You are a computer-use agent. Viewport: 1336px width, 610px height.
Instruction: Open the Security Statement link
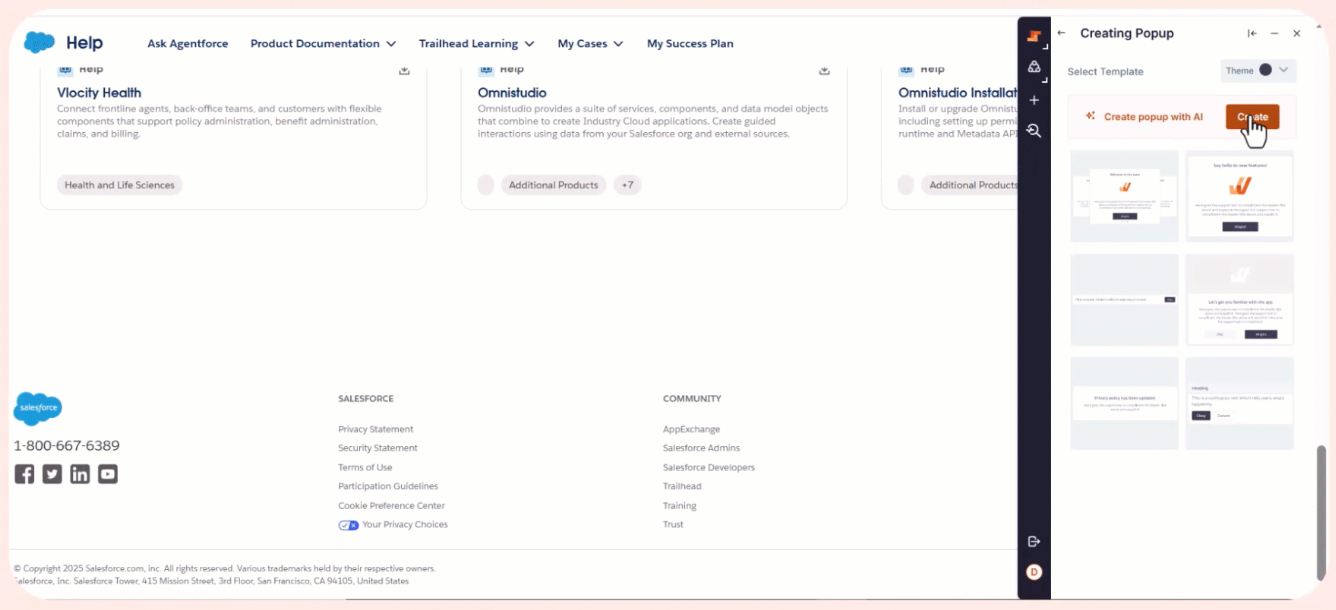(378, 448)
